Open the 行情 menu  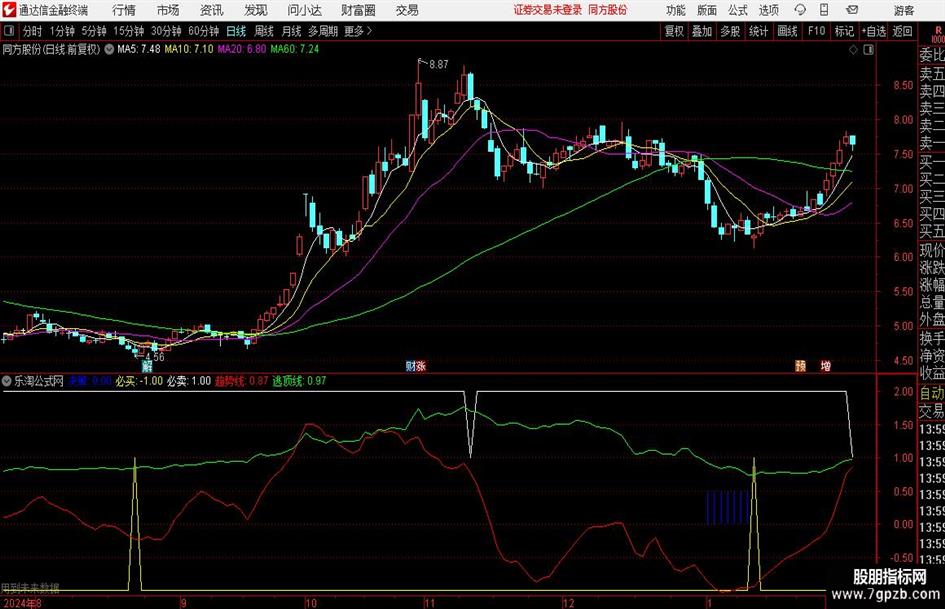[124, 10]
